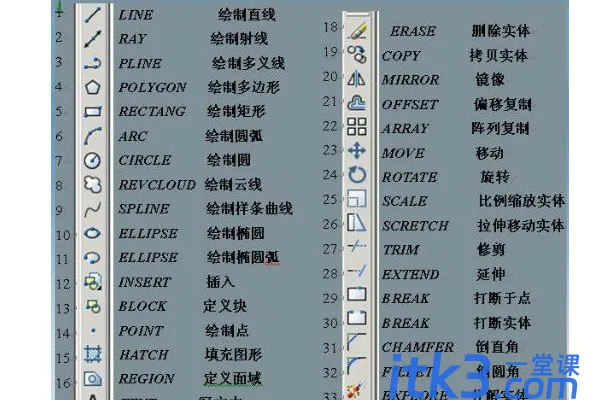
Task: Click the 'POLYGON' command label
Action: tap(153, 87)
